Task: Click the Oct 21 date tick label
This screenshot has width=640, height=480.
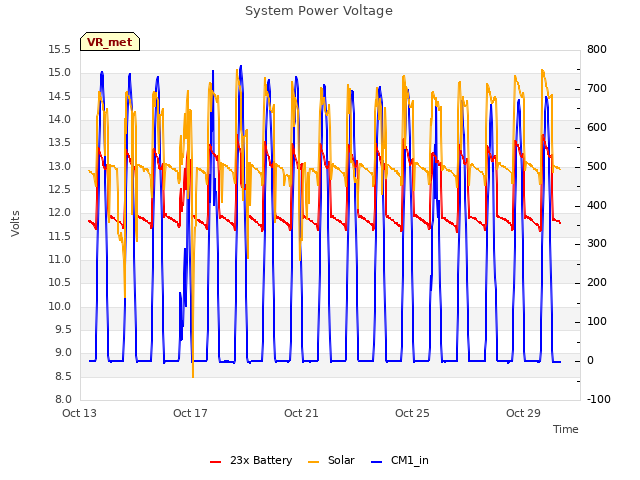Action: (x=301, y=413)
